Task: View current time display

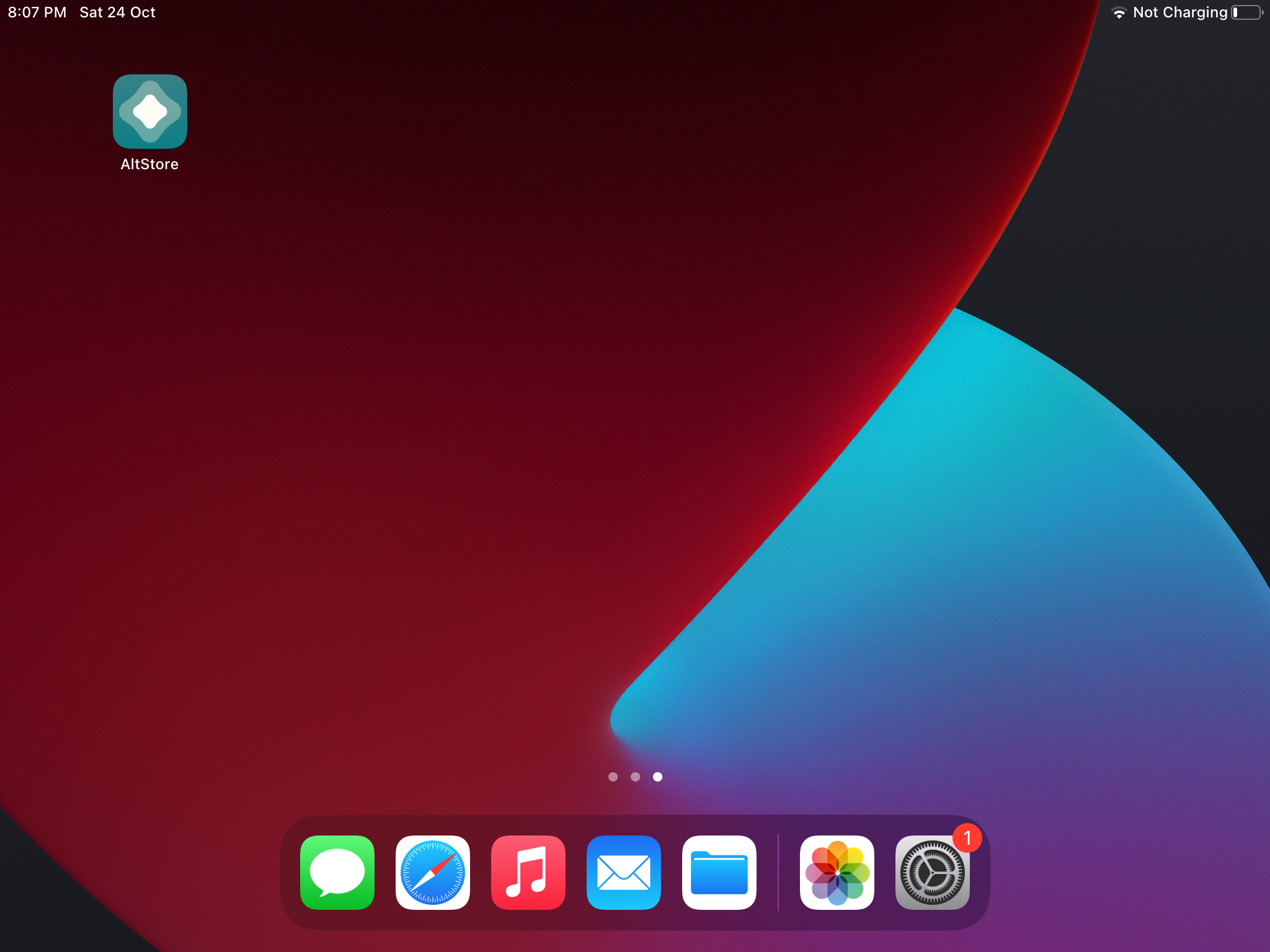Action: tap(35, 12)
